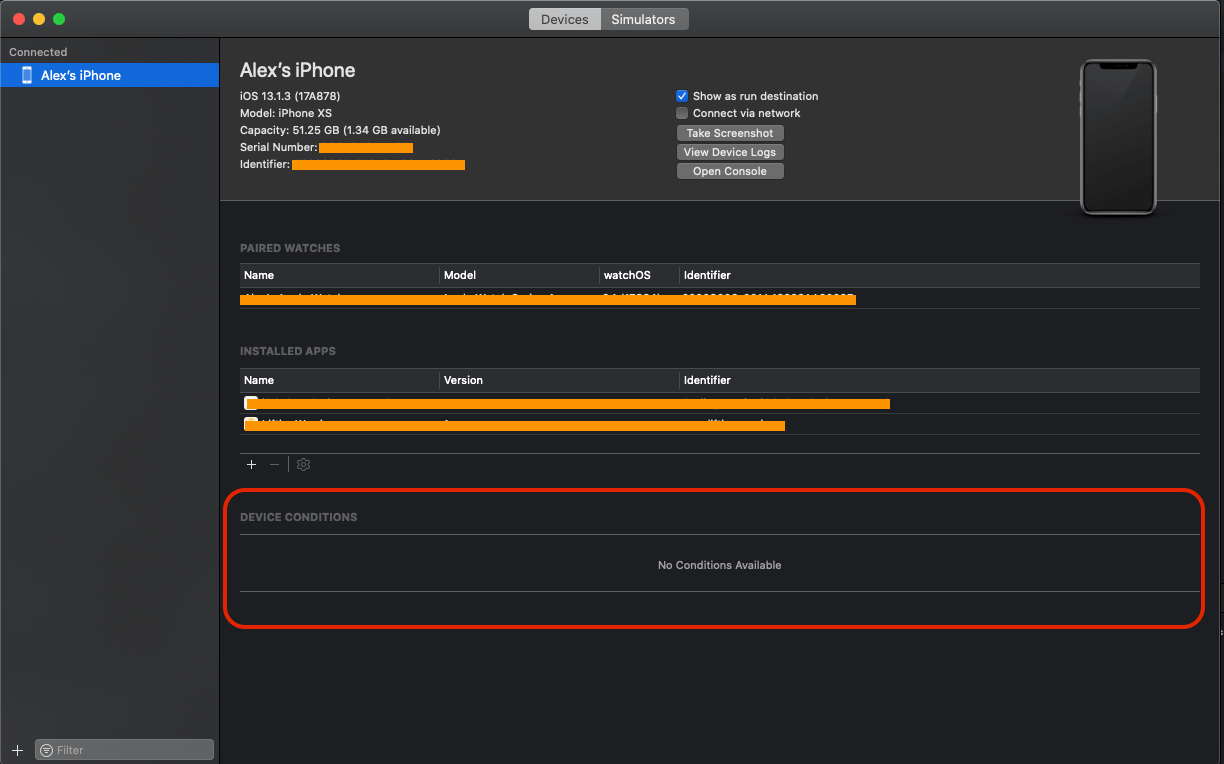Click the minus icon to remove selected app
The height and width of the screenshot is (764, 1224).
click(274, 464)
